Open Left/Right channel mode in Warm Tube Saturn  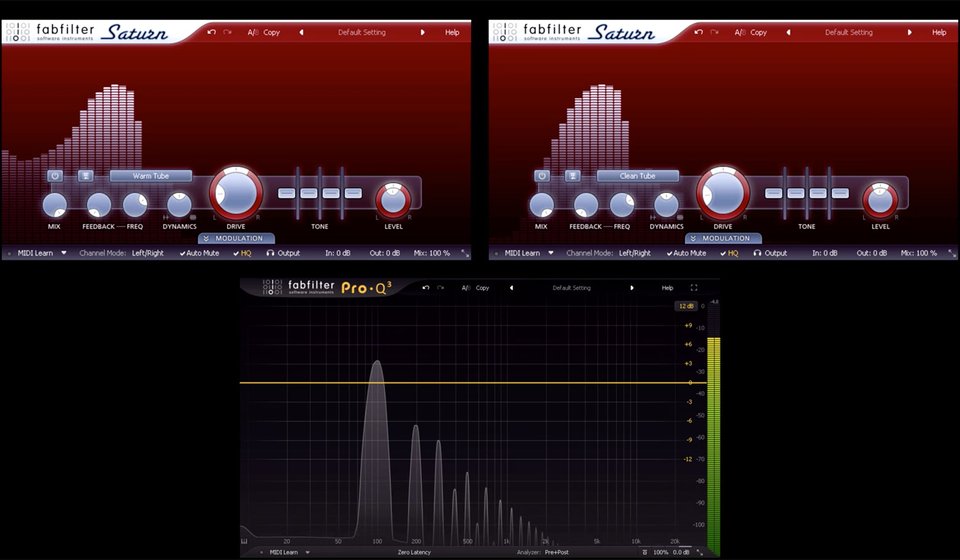pyautogui.click(x=148, y=253)
